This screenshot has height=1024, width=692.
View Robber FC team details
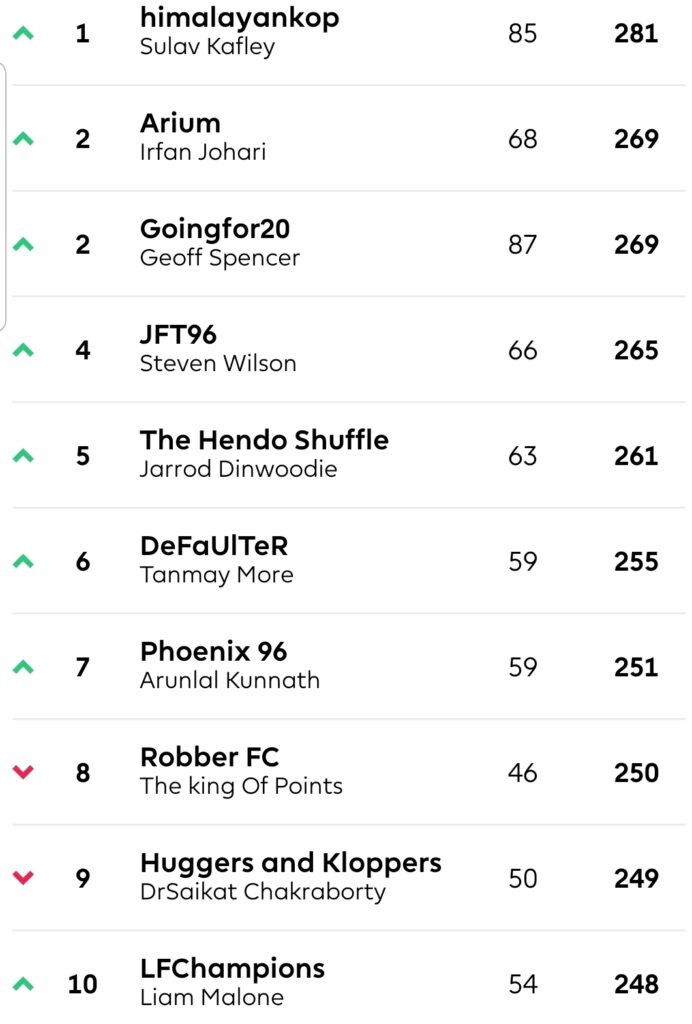point(210,758)
